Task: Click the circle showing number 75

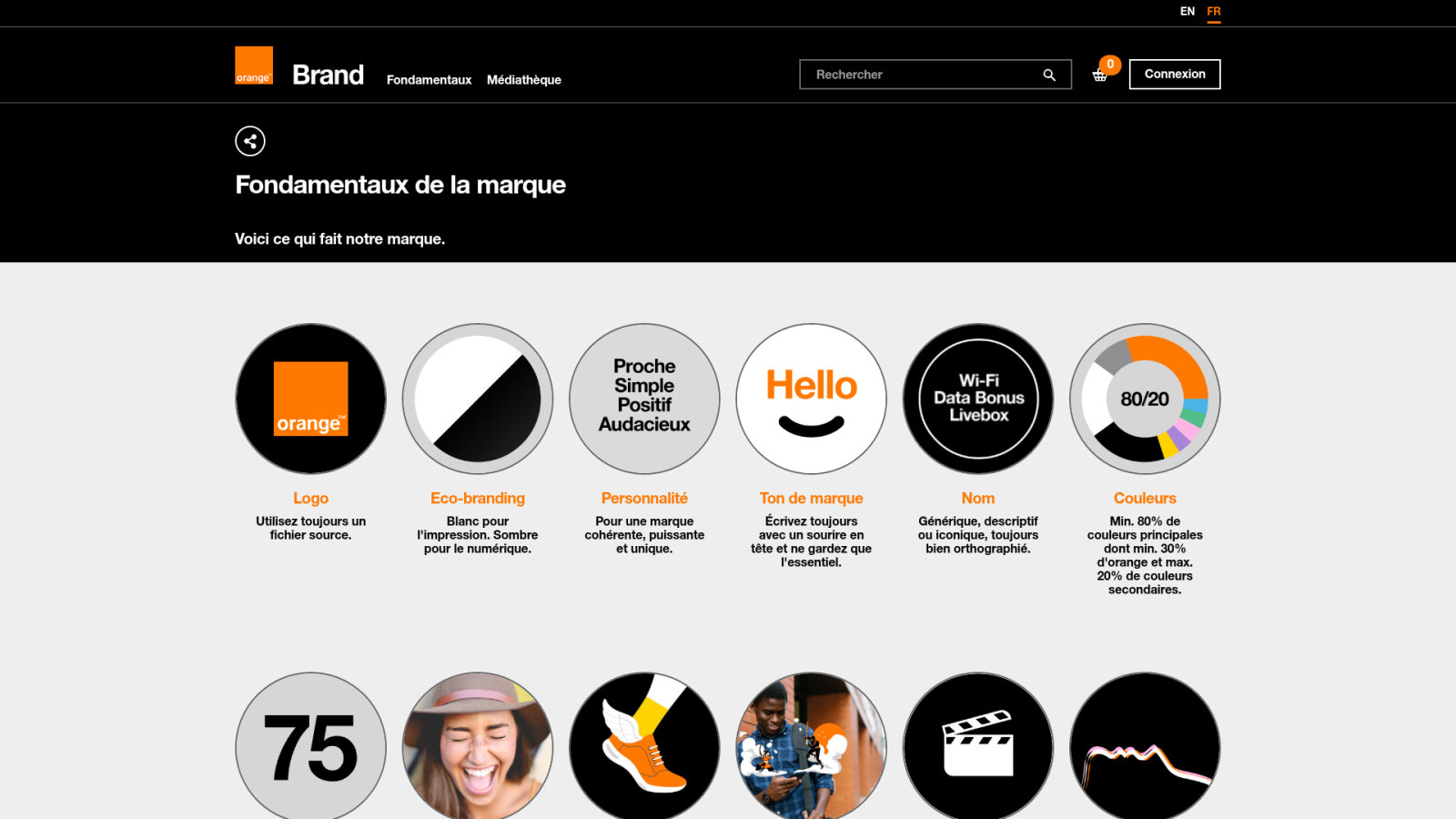Action: pyautogui.click(x=311, y=746)
